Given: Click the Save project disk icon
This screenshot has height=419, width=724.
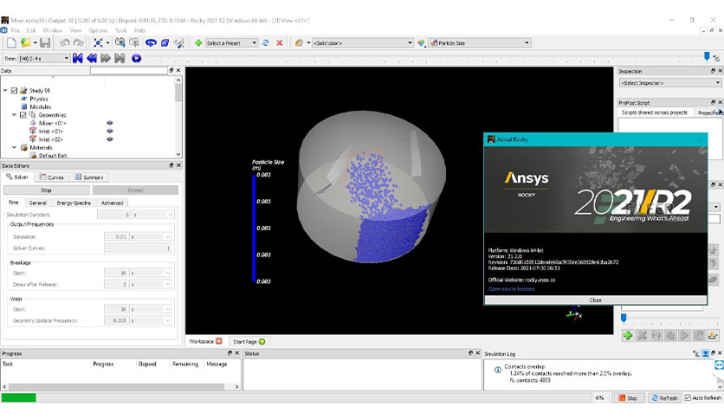Looking at the screenshot, I should click(45, 43).
